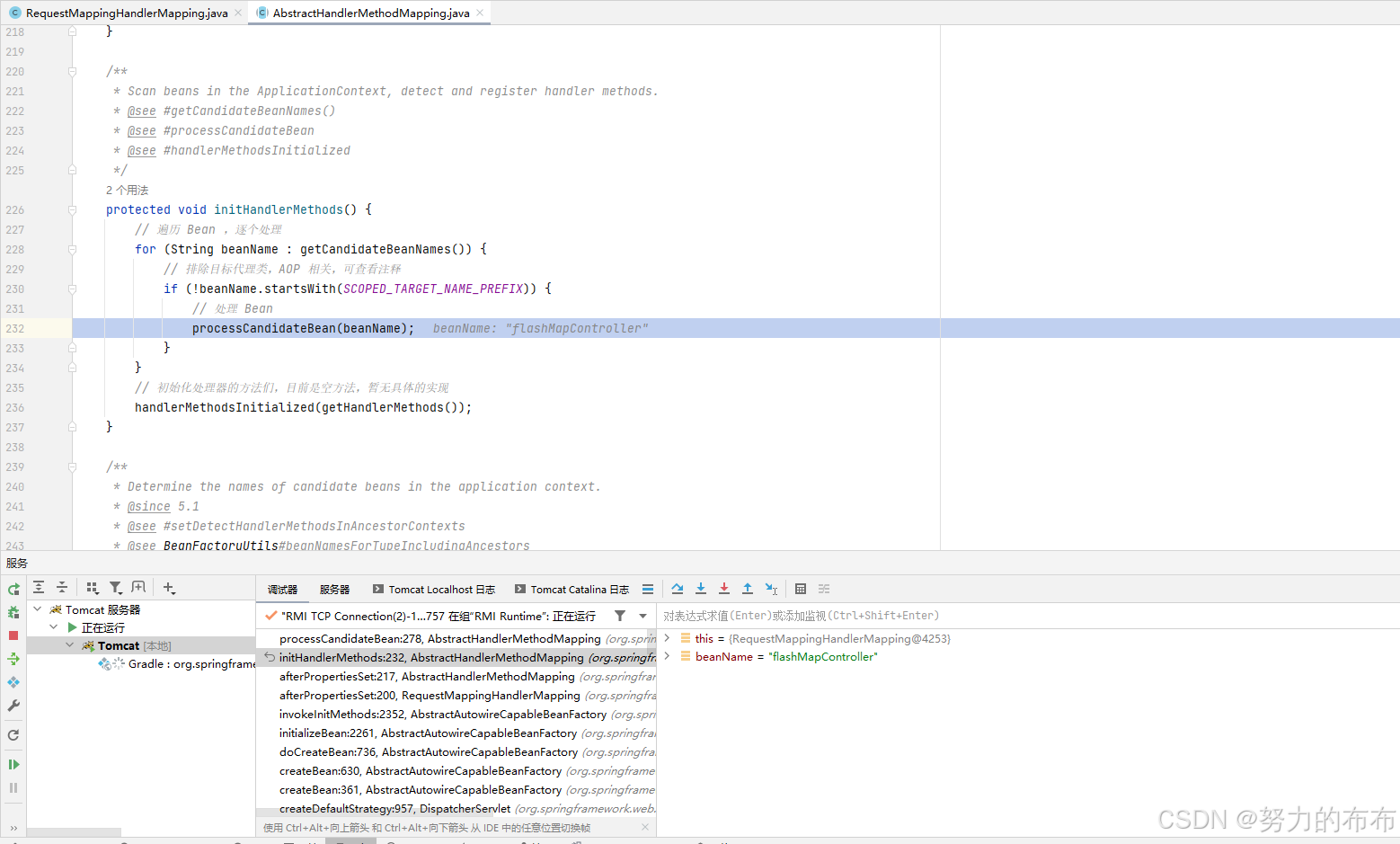Step out with up arrow
This screenshot has width=1400, height=844.
[x=748, y=590]
